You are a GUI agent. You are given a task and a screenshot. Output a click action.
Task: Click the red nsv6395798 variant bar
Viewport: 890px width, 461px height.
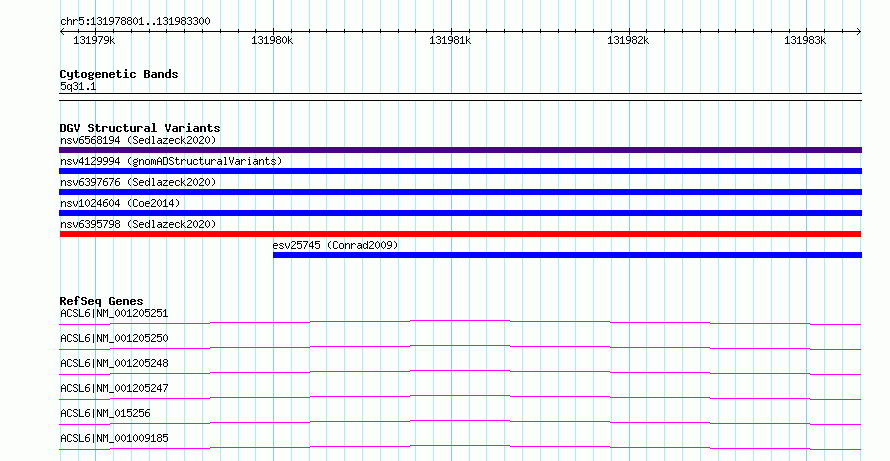click(460, 234)
